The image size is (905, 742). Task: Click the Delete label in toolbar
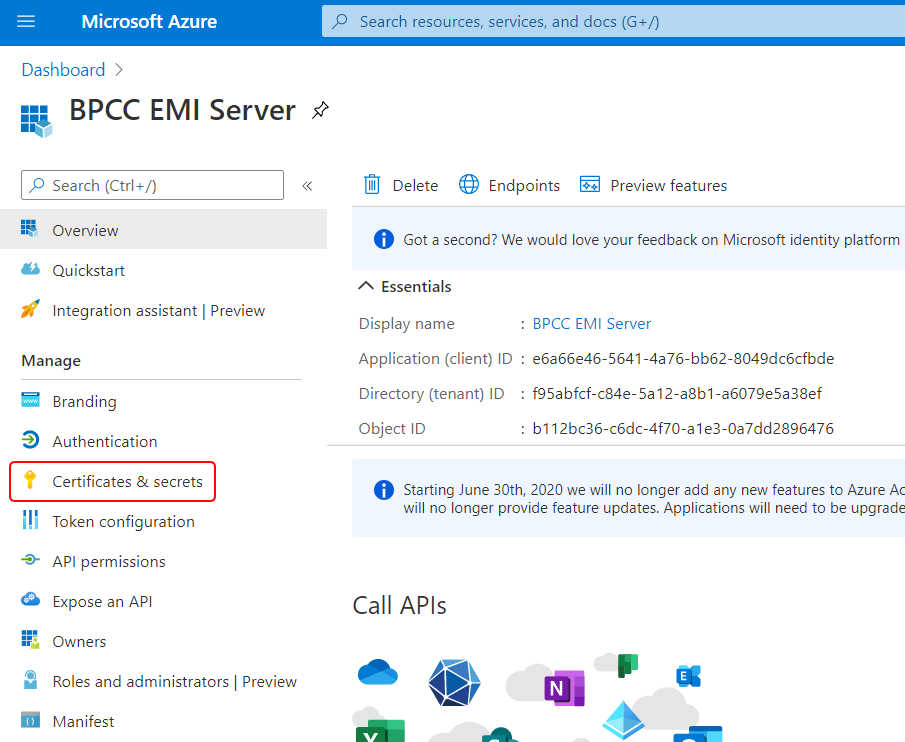click(416, 186)
